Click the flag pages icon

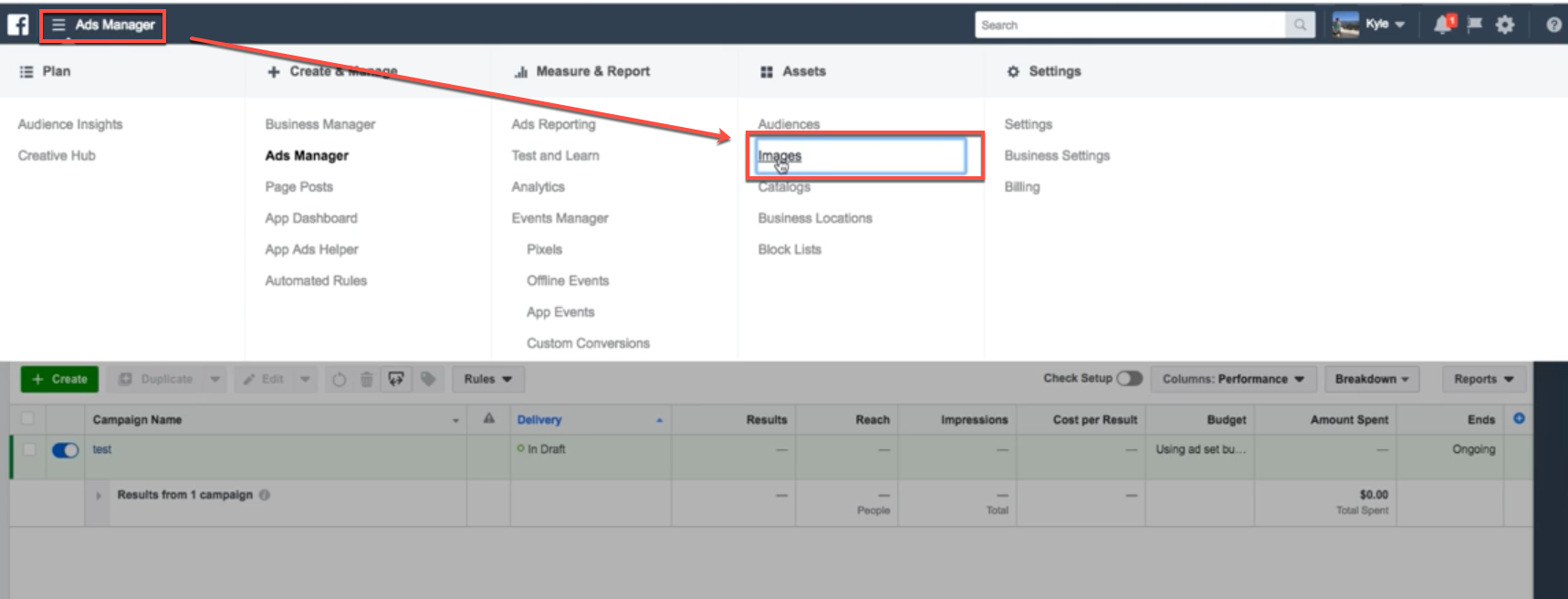pyautogui.click(x=1474, y=25)
